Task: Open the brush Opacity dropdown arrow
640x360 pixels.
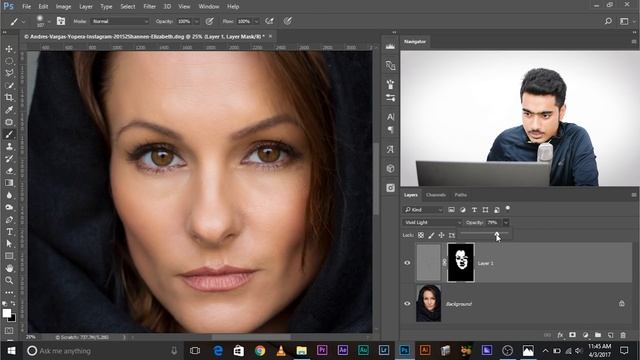Action: tap(196, 21)
